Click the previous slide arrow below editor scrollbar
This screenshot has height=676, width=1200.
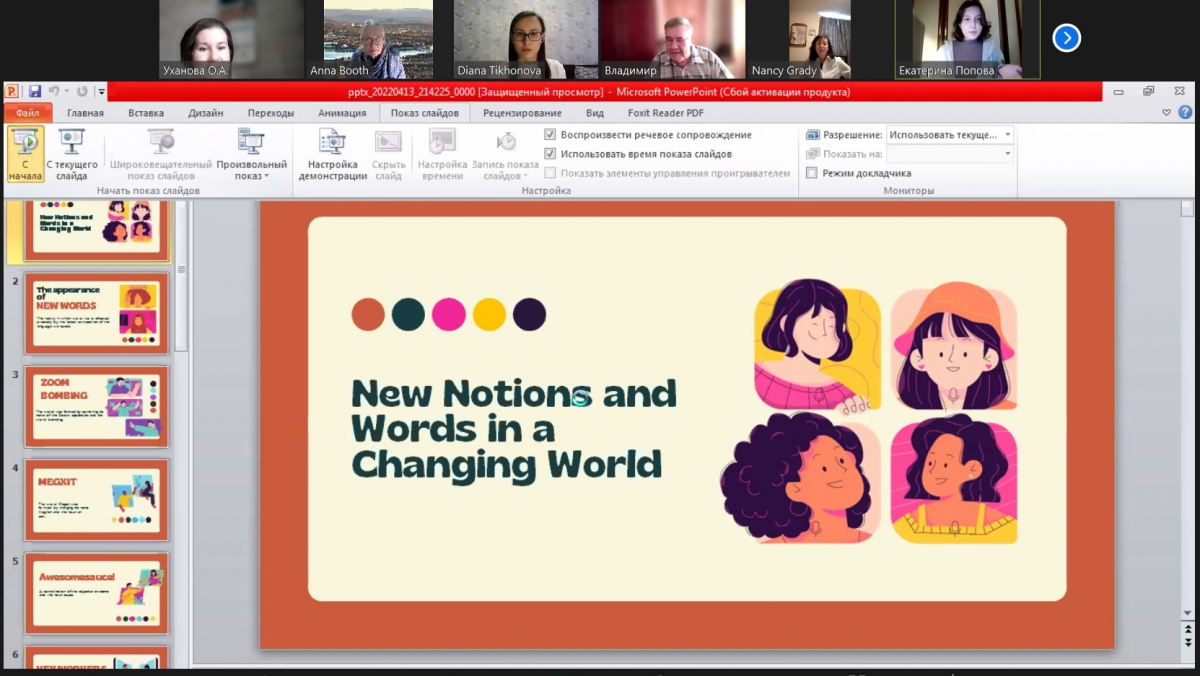[1187, 628]
